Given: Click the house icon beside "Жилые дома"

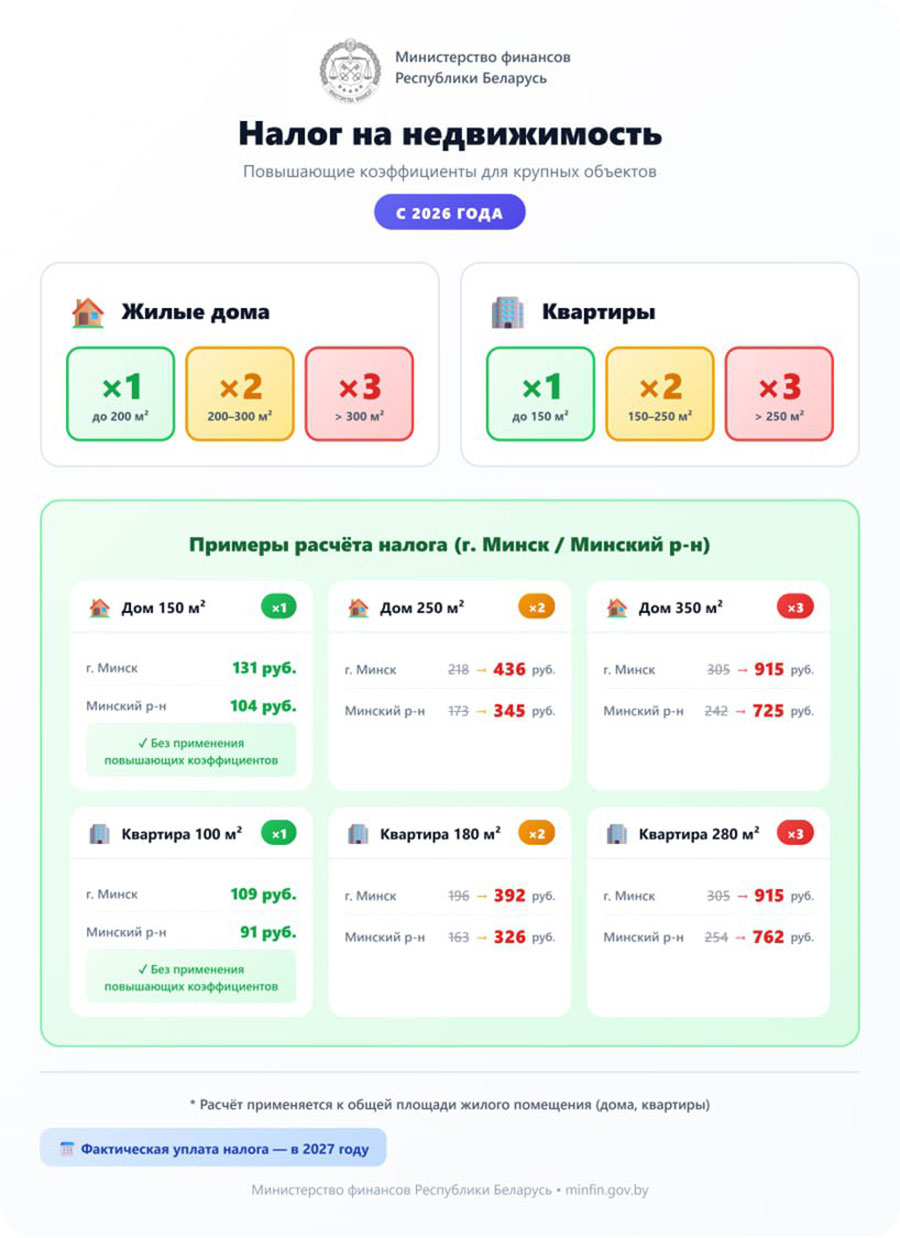Looking at the screenshot, I should (88, 312).
